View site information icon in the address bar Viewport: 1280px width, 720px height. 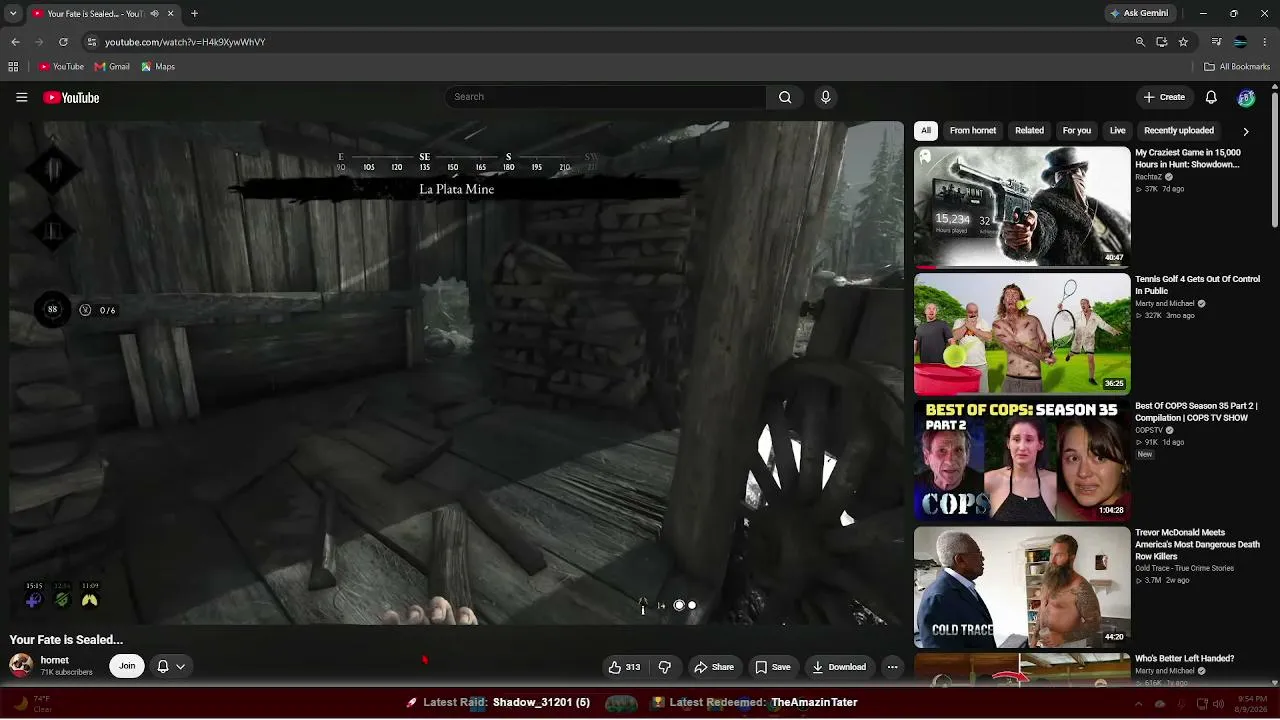[x=91, y=42]
